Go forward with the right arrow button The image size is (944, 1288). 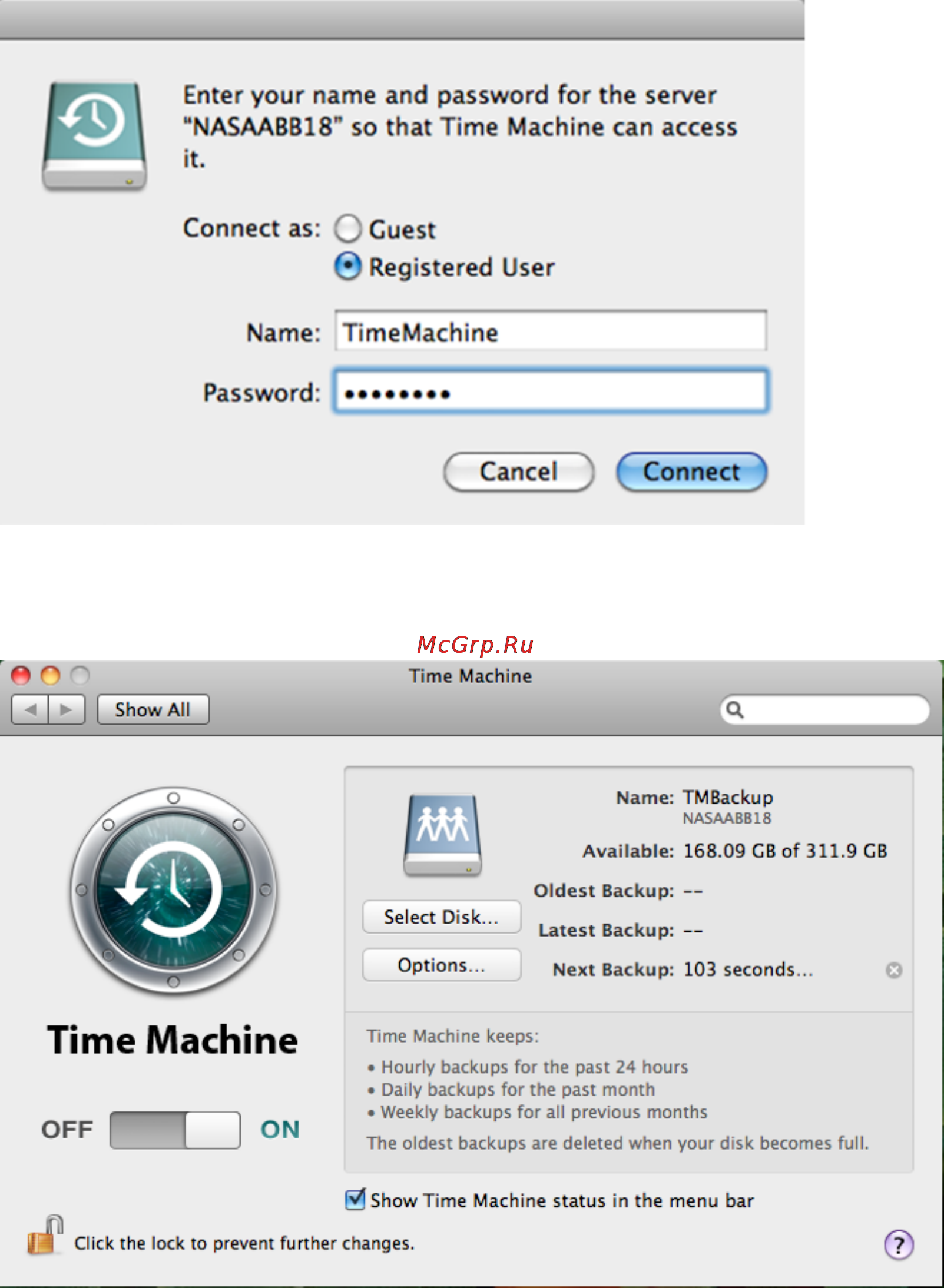67,709
